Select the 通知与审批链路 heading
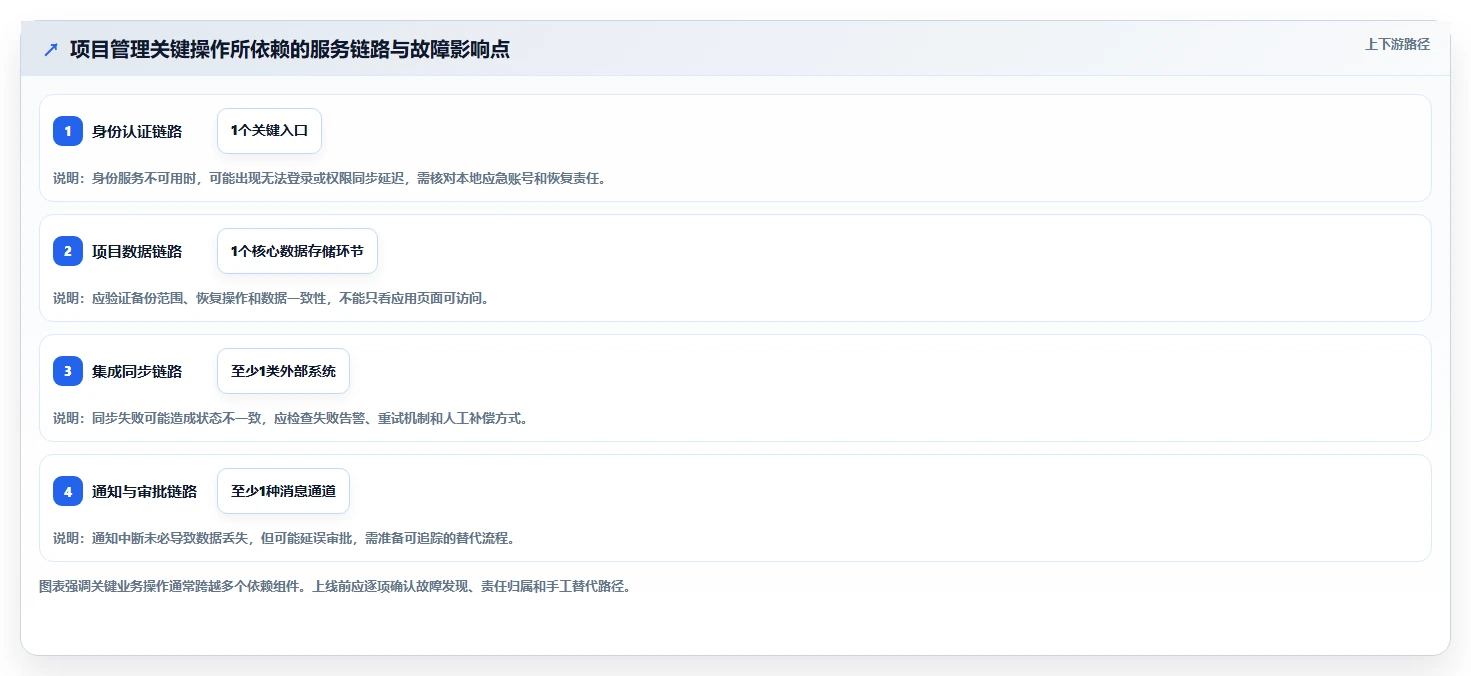 tap(145, 491)
